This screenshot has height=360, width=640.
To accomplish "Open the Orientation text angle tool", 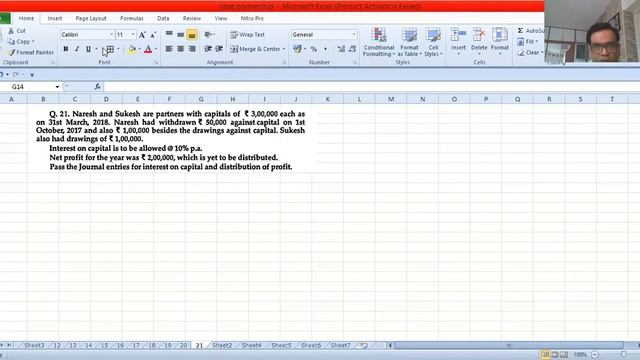I will (209, 35).
